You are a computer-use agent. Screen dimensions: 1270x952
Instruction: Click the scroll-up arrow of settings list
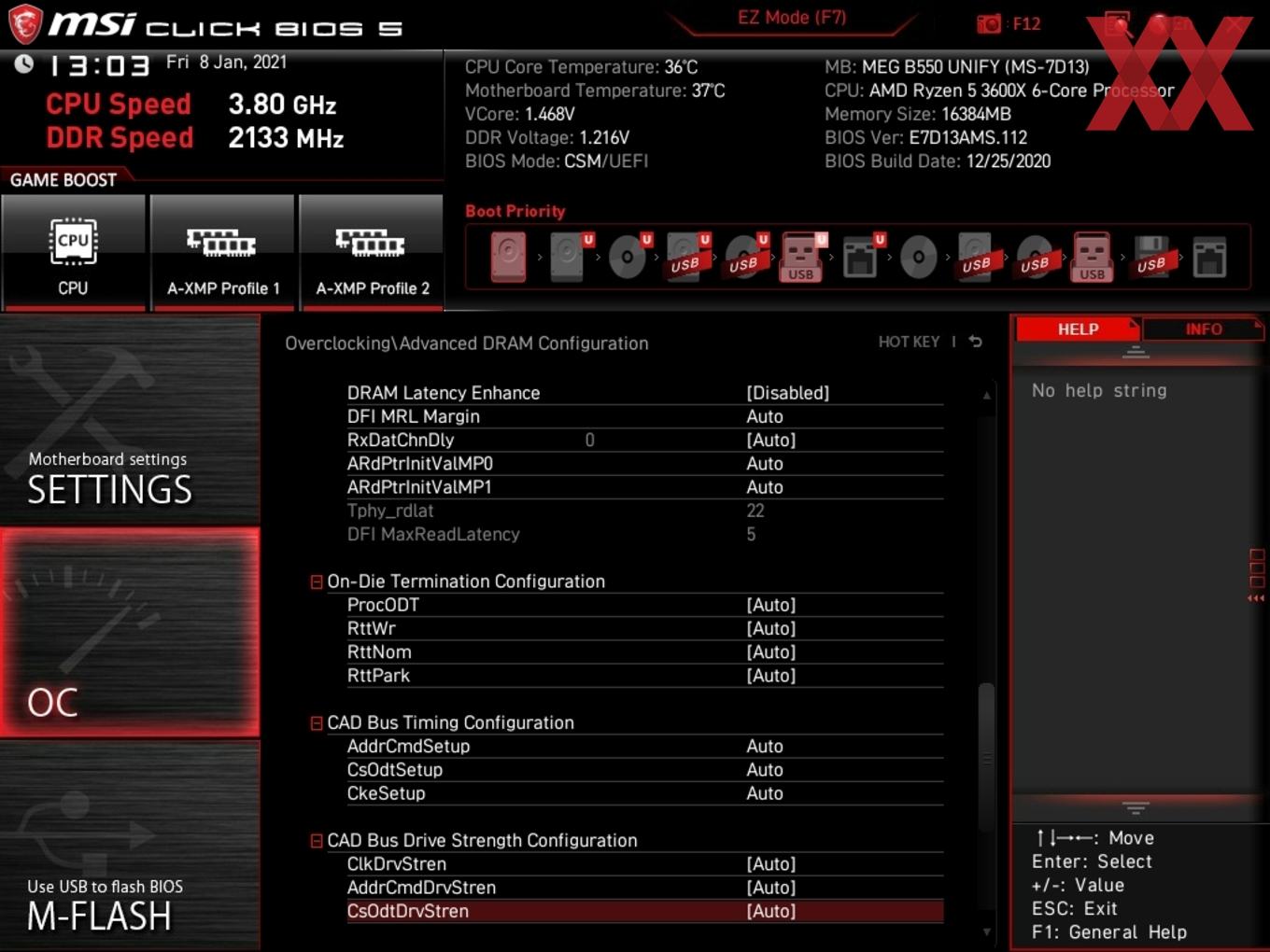coord(986,396)
